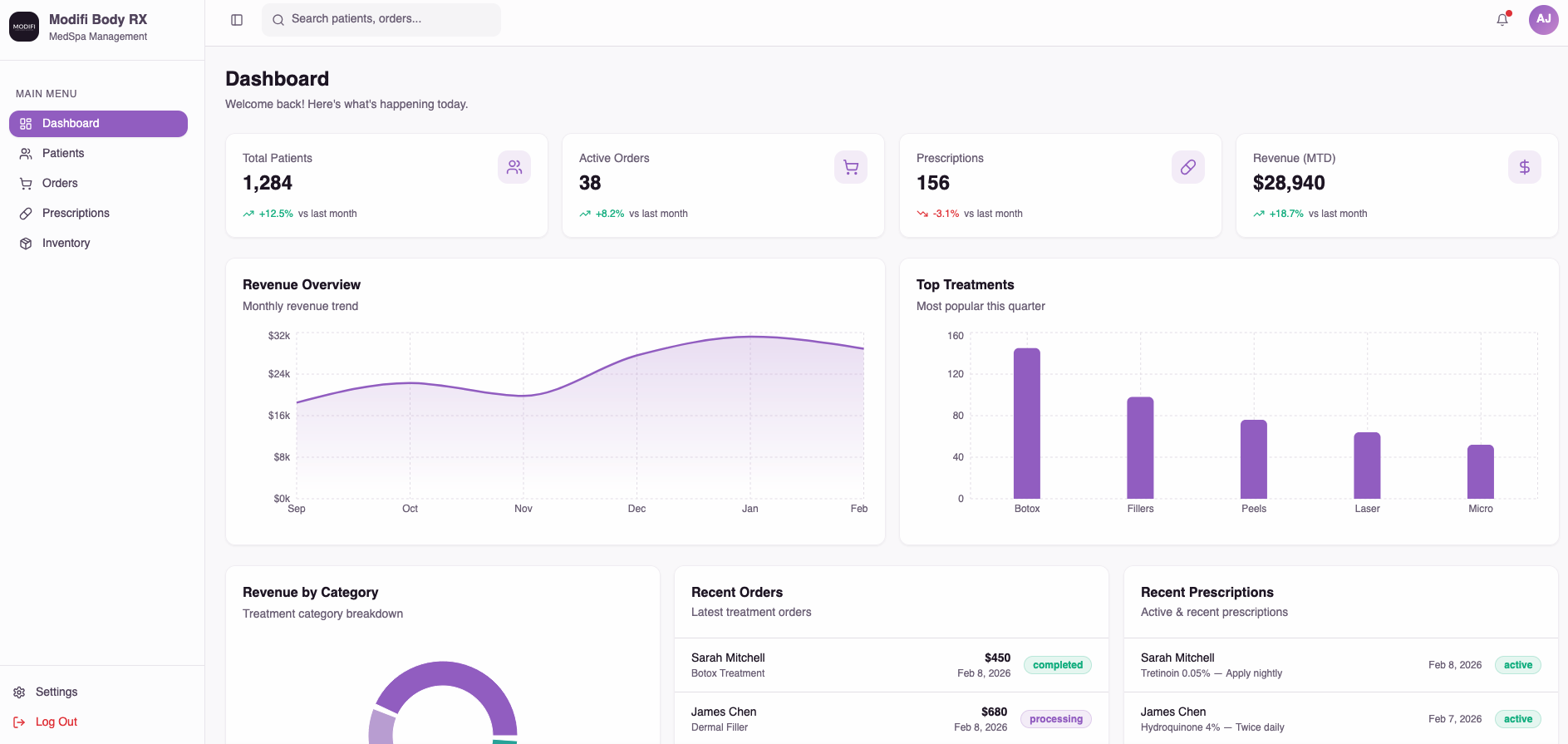Click the Settings gear icon

(x=19, y=692)
